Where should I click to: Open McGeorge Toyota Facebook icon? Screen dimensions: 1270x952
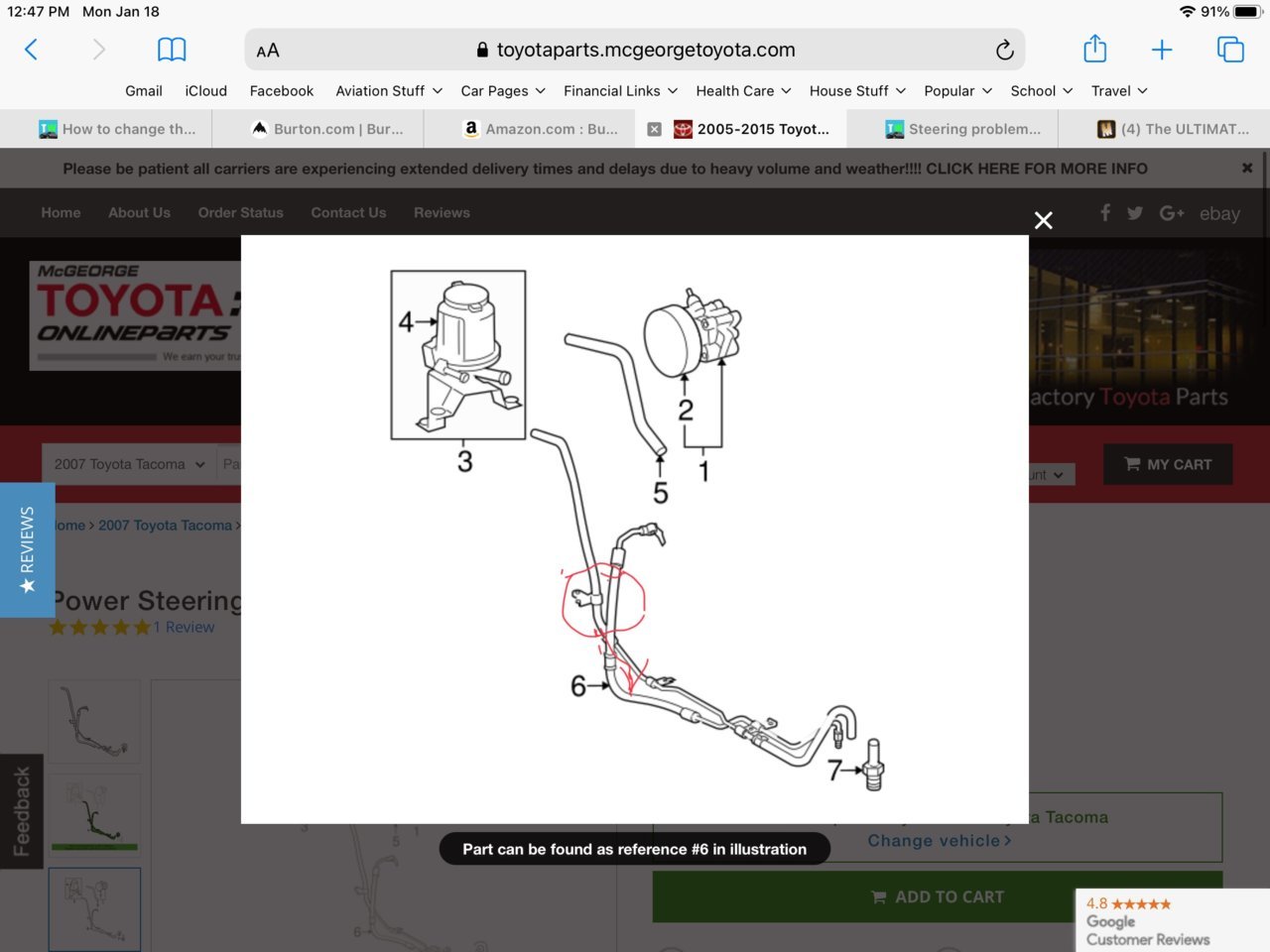[x=1105, y=212]
